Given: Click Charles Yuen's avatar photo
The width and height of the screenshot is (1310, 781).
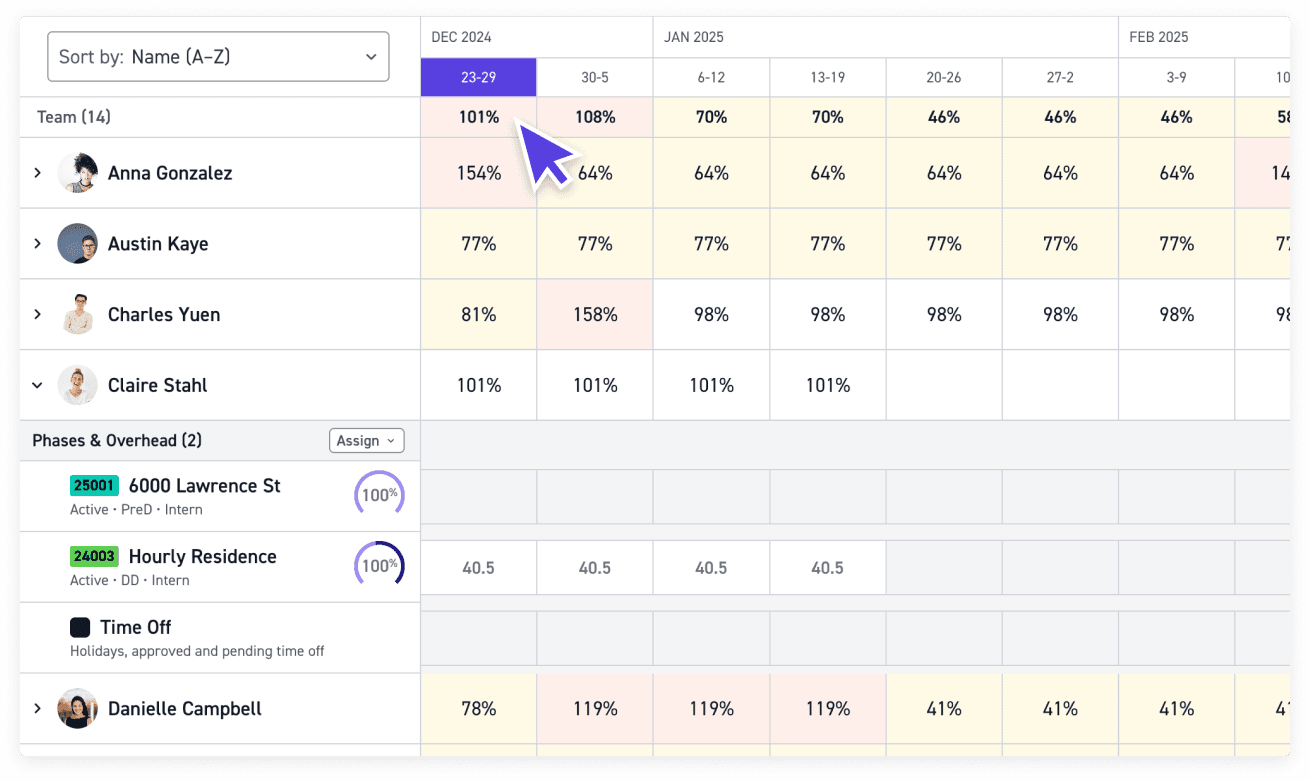Looking at the screenshot, I should click(78, 314).
